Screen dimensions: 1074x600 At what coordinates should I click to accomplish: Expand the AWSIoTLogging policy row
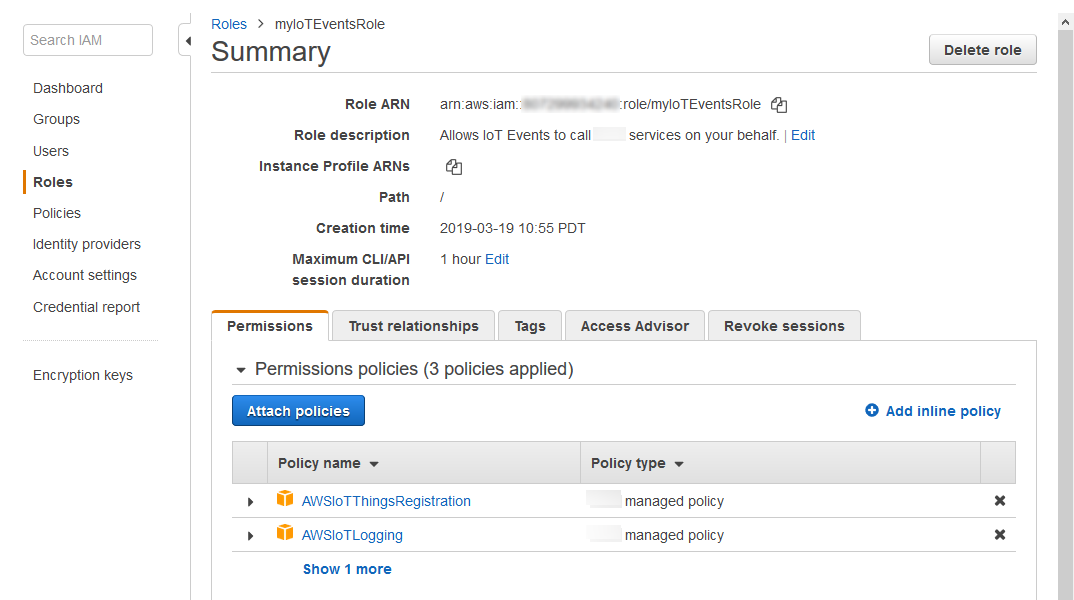click(x=250, y=536)
